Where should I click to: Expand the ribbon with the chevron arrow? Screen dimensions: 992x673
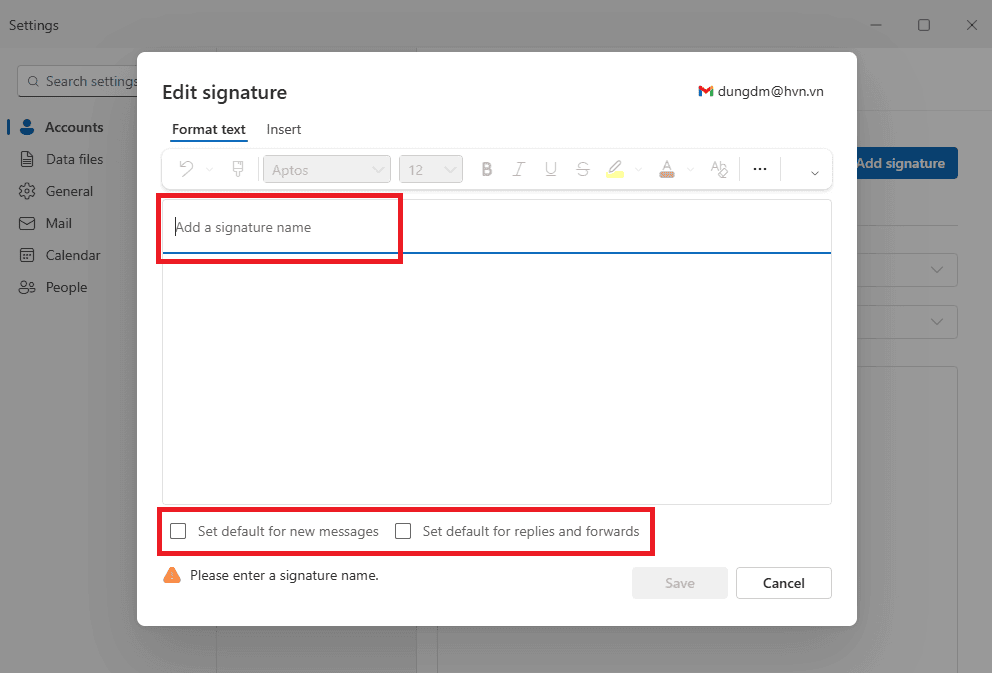pyautogui.click(x=815, y=173)
